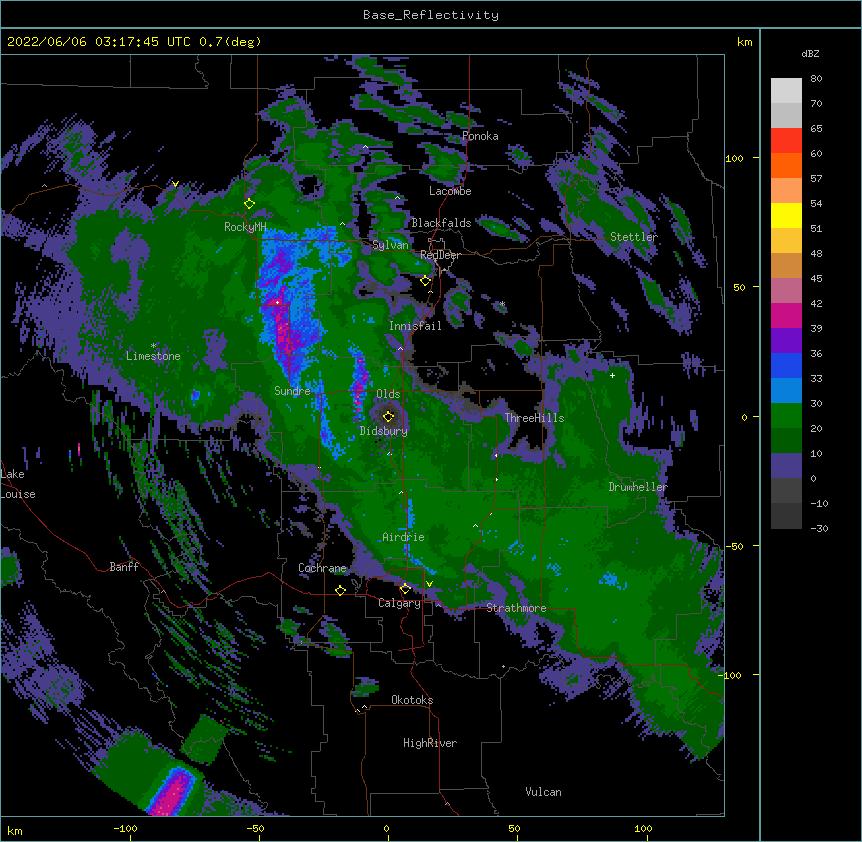Click the Sylvan label
This screenshot has height=842, width=862.
point(390,245)
